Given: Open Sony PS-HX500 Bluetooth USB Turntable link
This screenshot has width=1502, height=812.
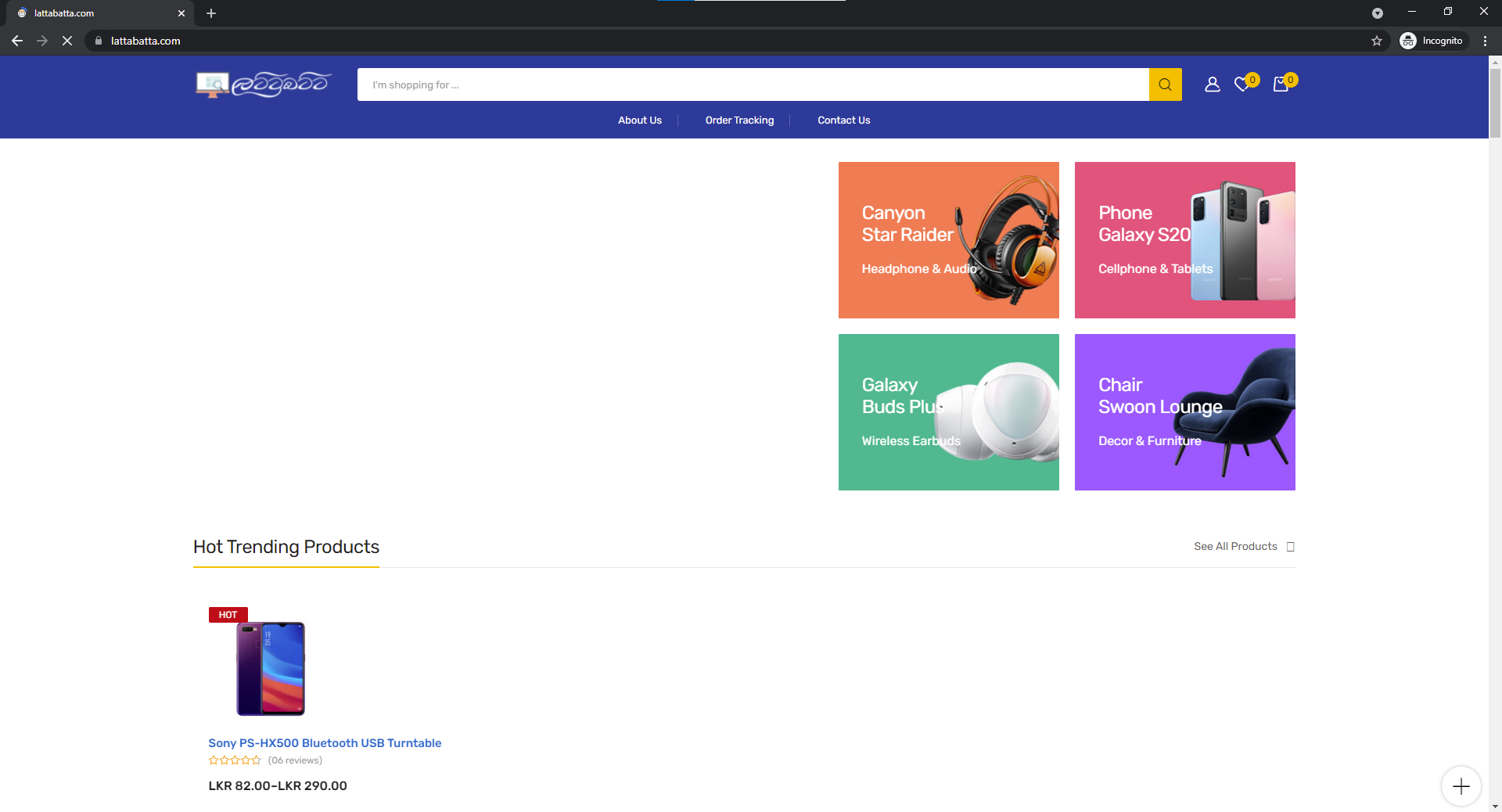Looking at the screenshot, I should (x=325, y=743).
